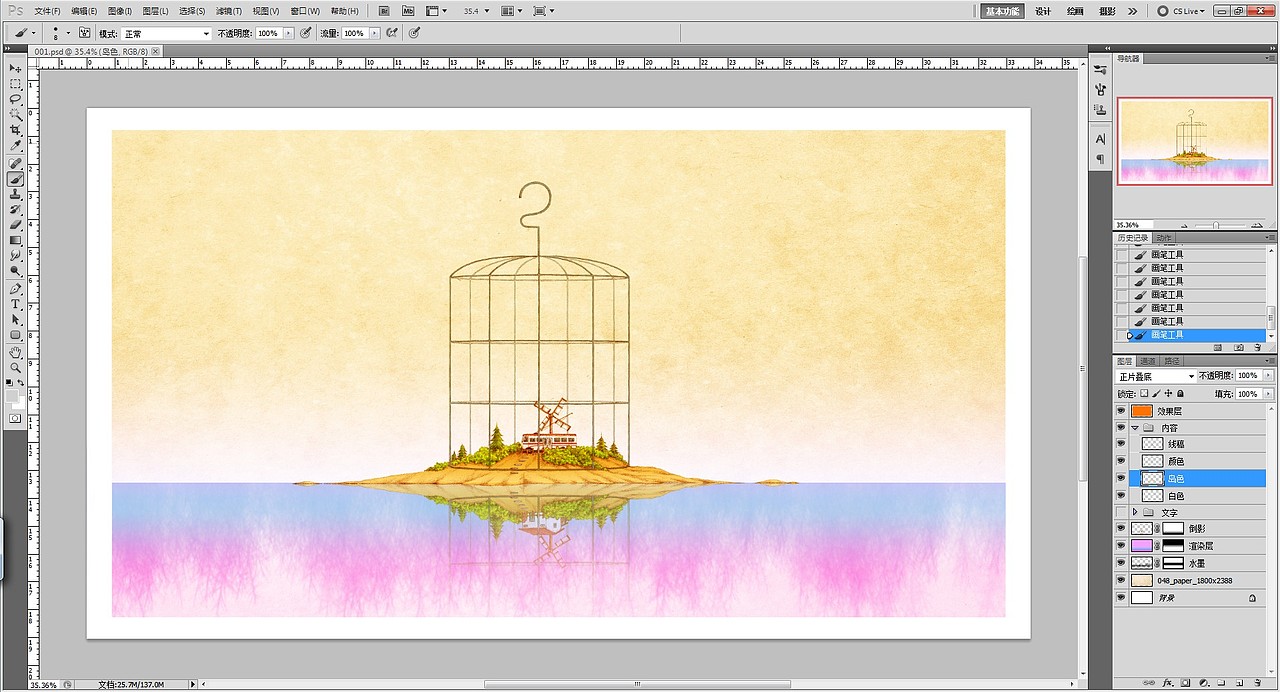Viewport: 1280px width, 692px height.
Task: Open the 滤镜(T) menu
Action: point(227,11)
